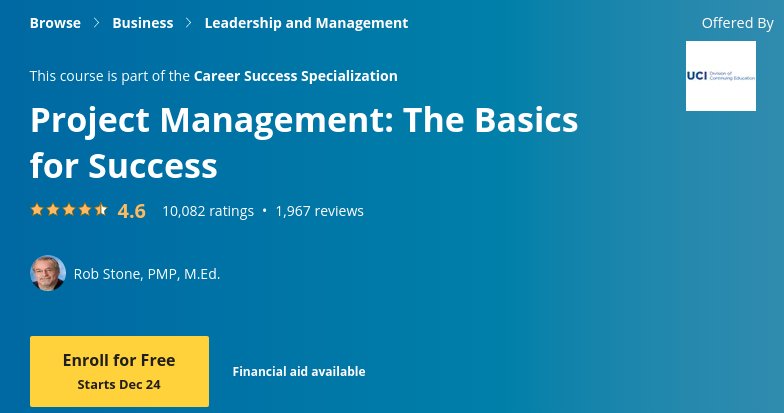
Task: Click the fourth rating star
Action: pyautogui.click(x=85, y=210)
